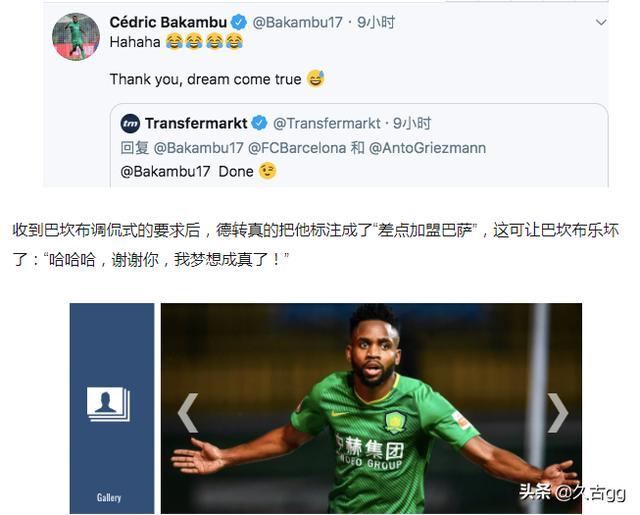The width and height of the screenshot is (640, 515).
Task: Click Bakambu's blue verified badge
Action: tap(239, 22)
